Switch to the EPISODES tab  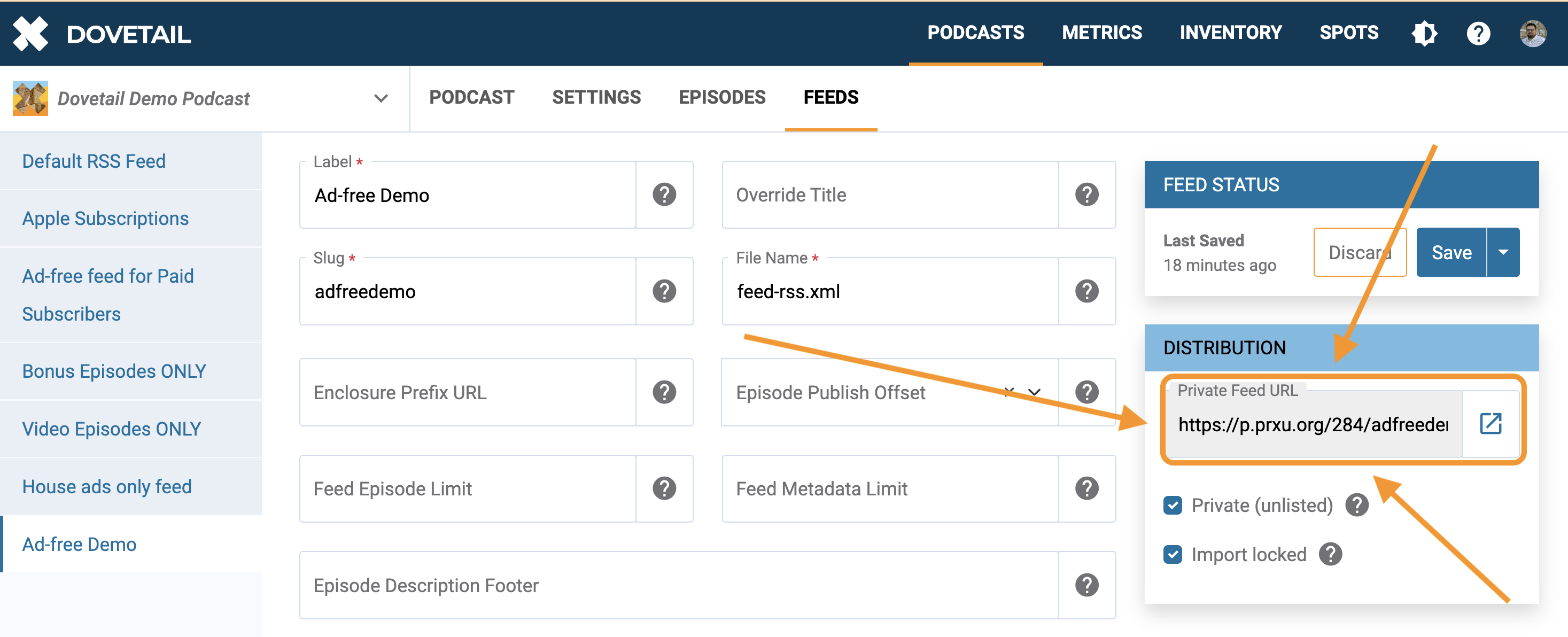(722, 97)
